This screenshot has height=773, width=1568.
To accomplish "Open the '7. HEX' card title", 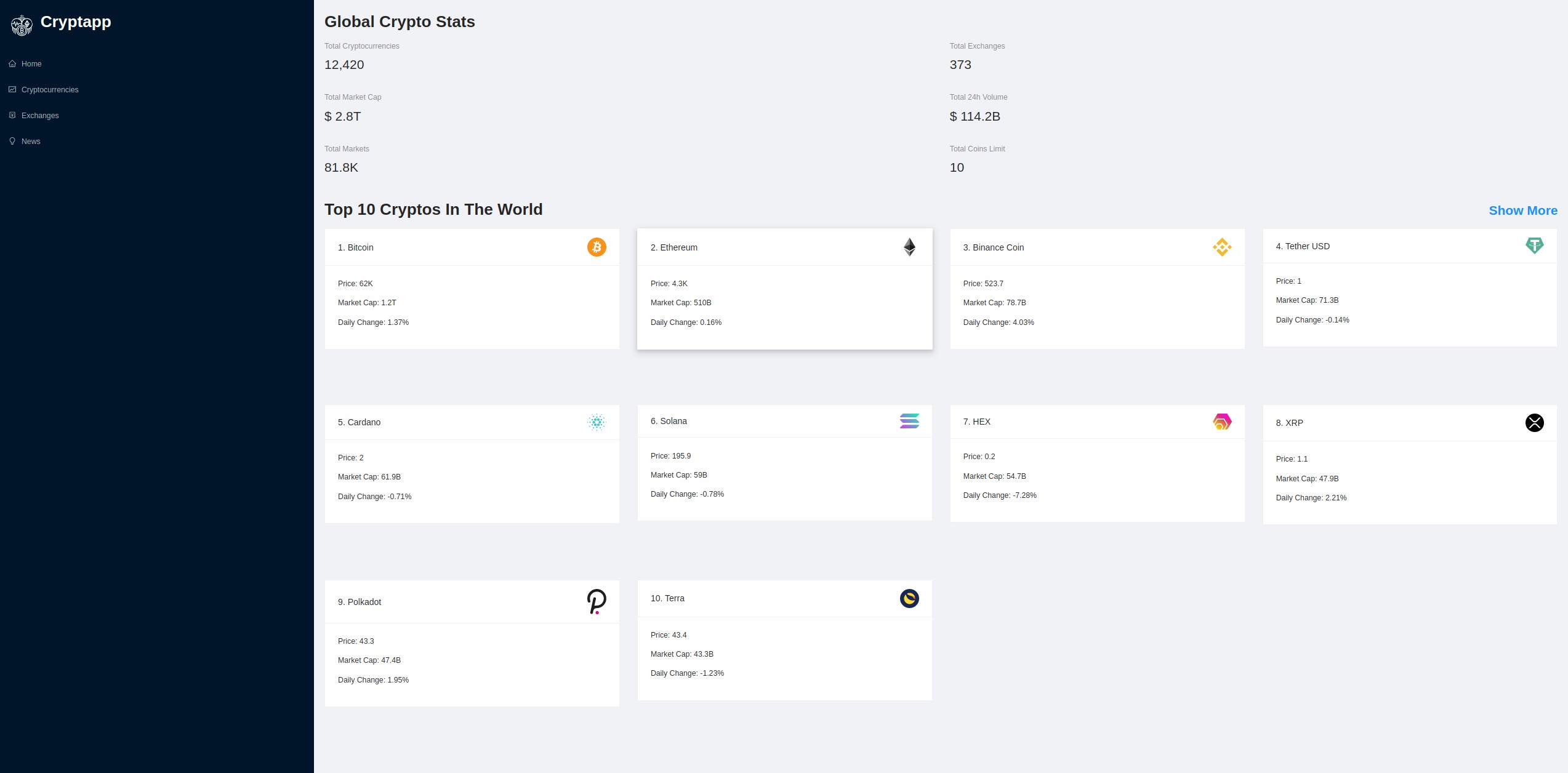I will pyautogui.click(x=977, y=422).
